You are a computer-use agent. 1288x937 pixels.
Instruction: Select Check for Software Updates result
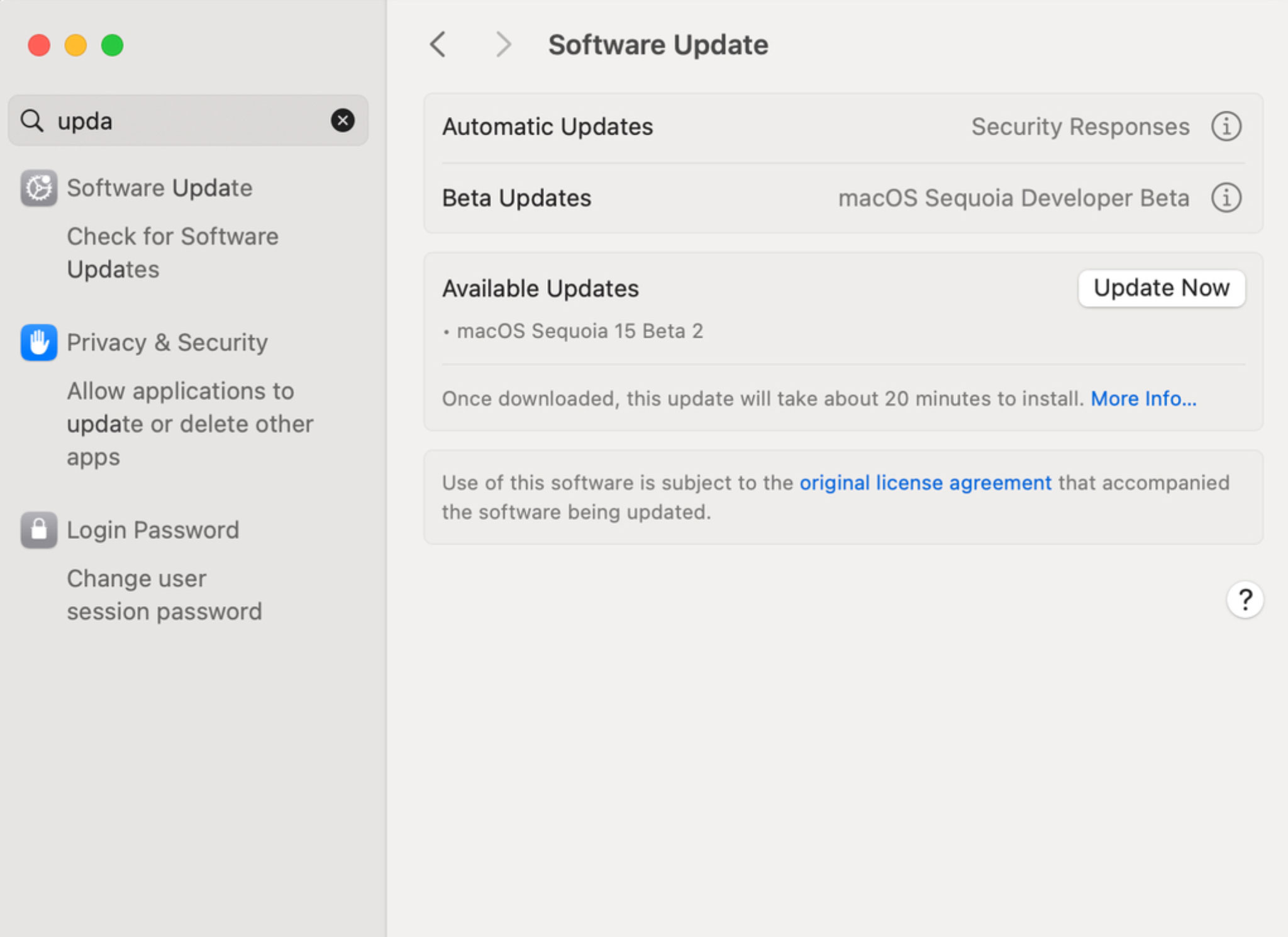coord(172,253)
